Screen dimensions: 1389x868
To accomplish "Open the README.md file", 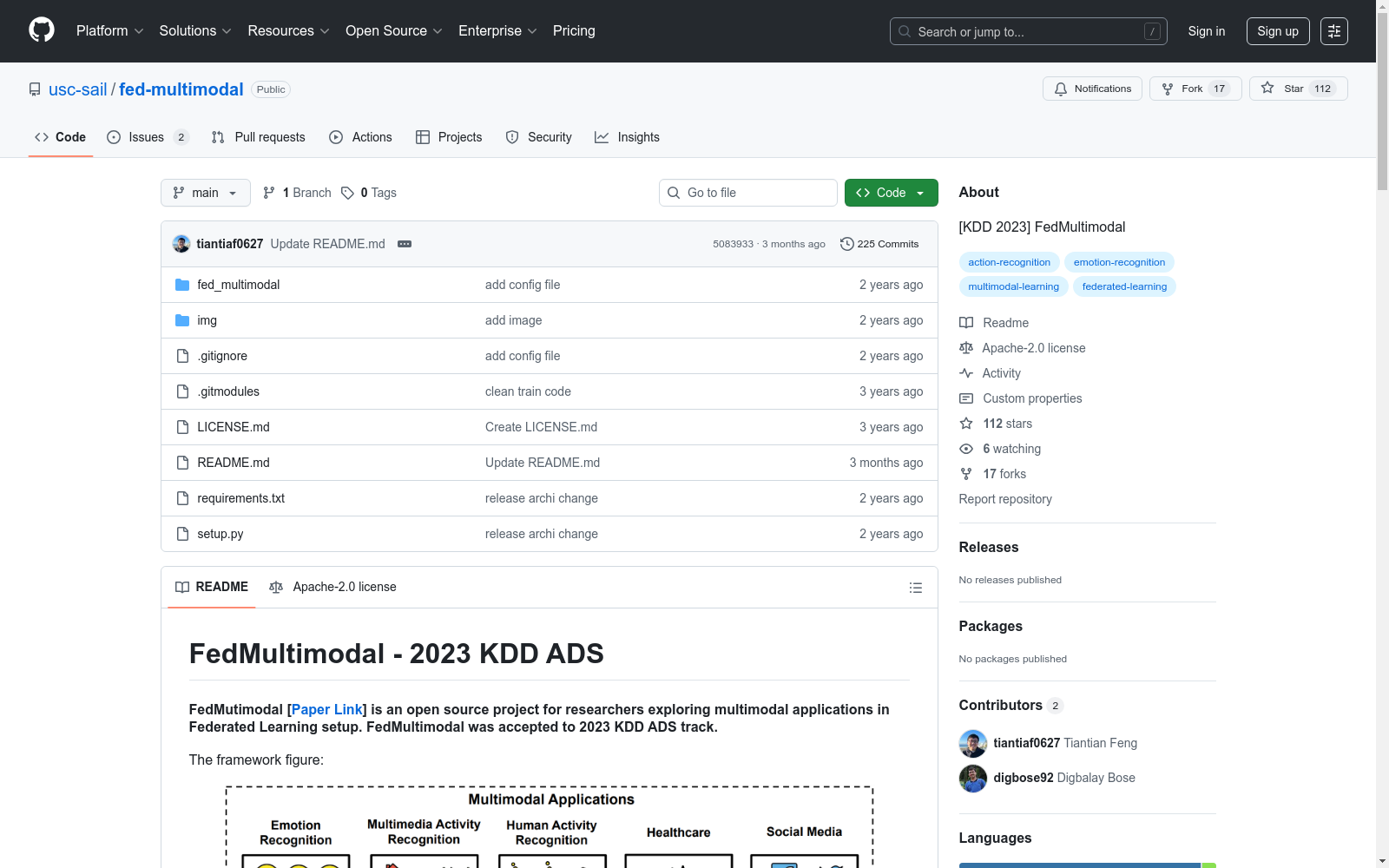I will 234,463.
